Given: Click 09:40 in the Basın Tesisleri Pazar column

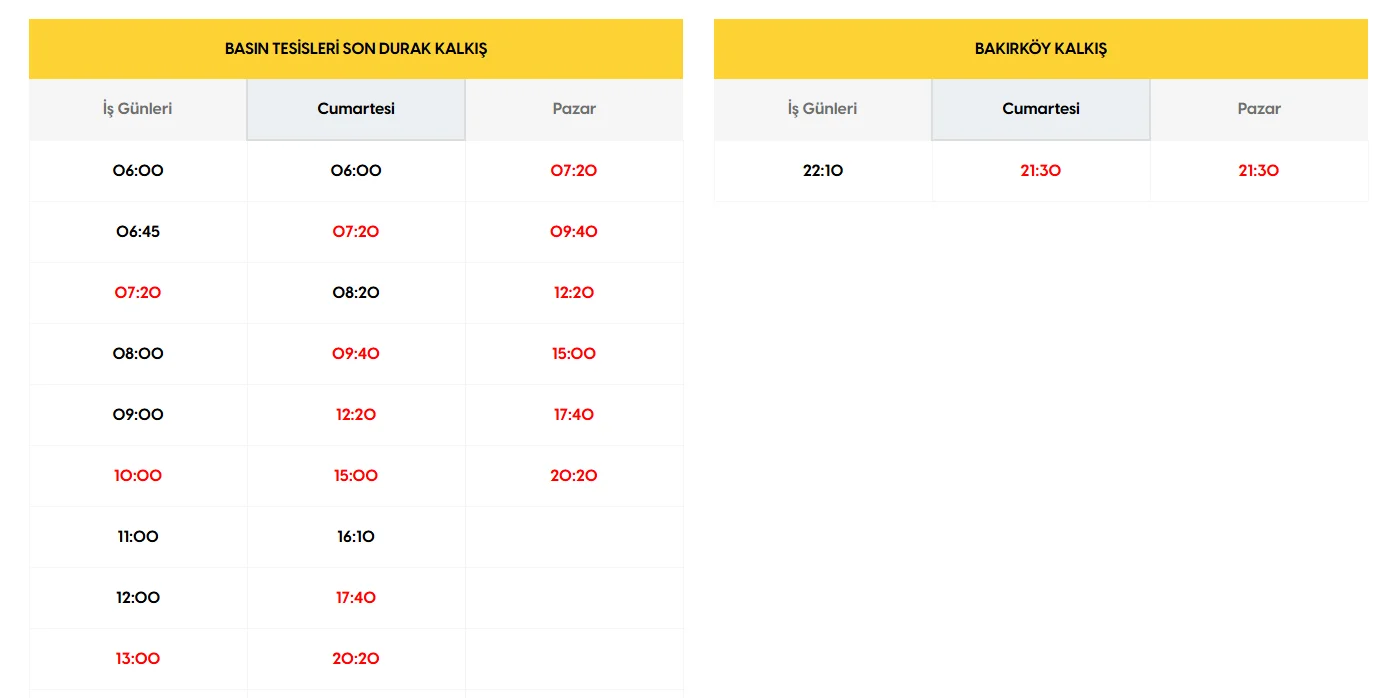Looking at the screenshot, I should coord(574,232).
